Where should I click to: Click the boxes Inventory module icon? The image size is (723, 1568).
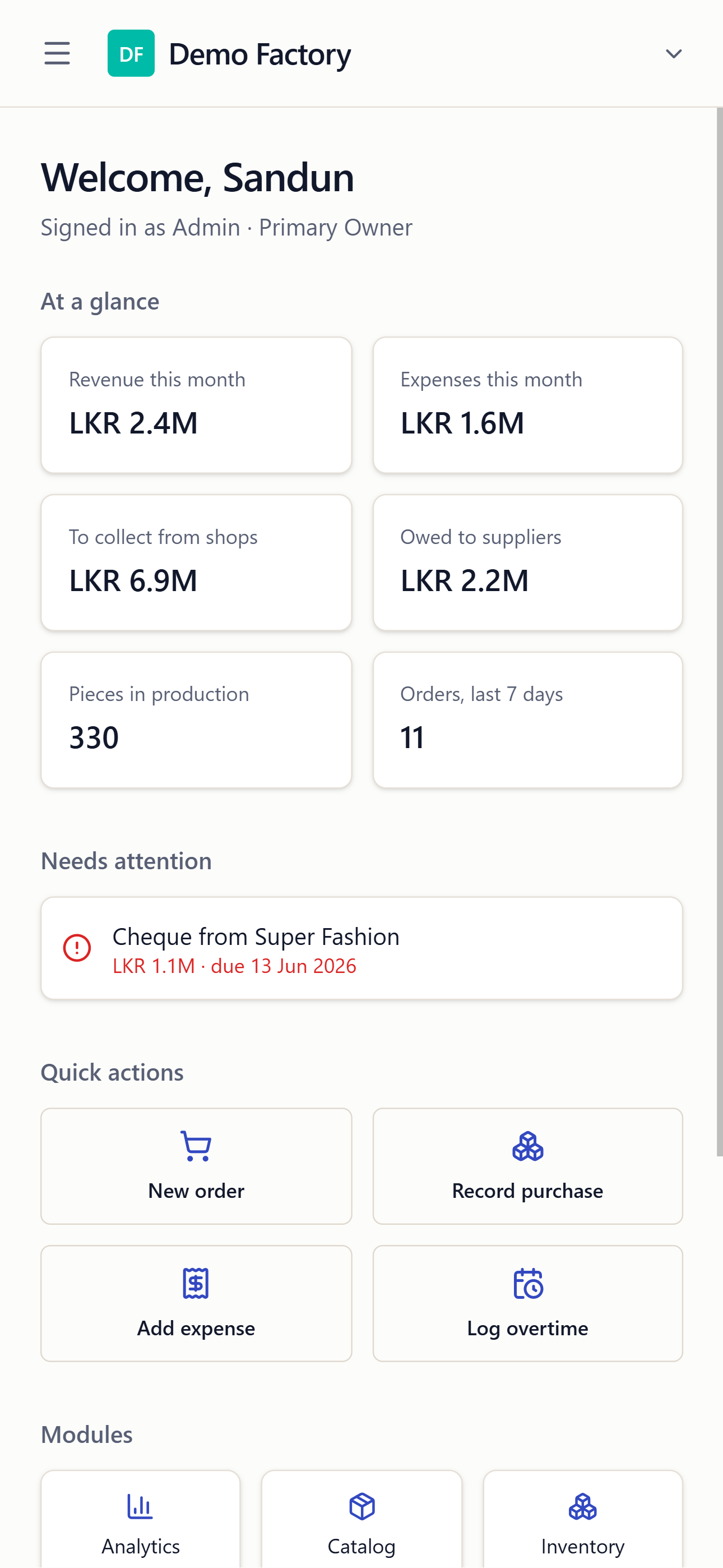point(583,1507)
